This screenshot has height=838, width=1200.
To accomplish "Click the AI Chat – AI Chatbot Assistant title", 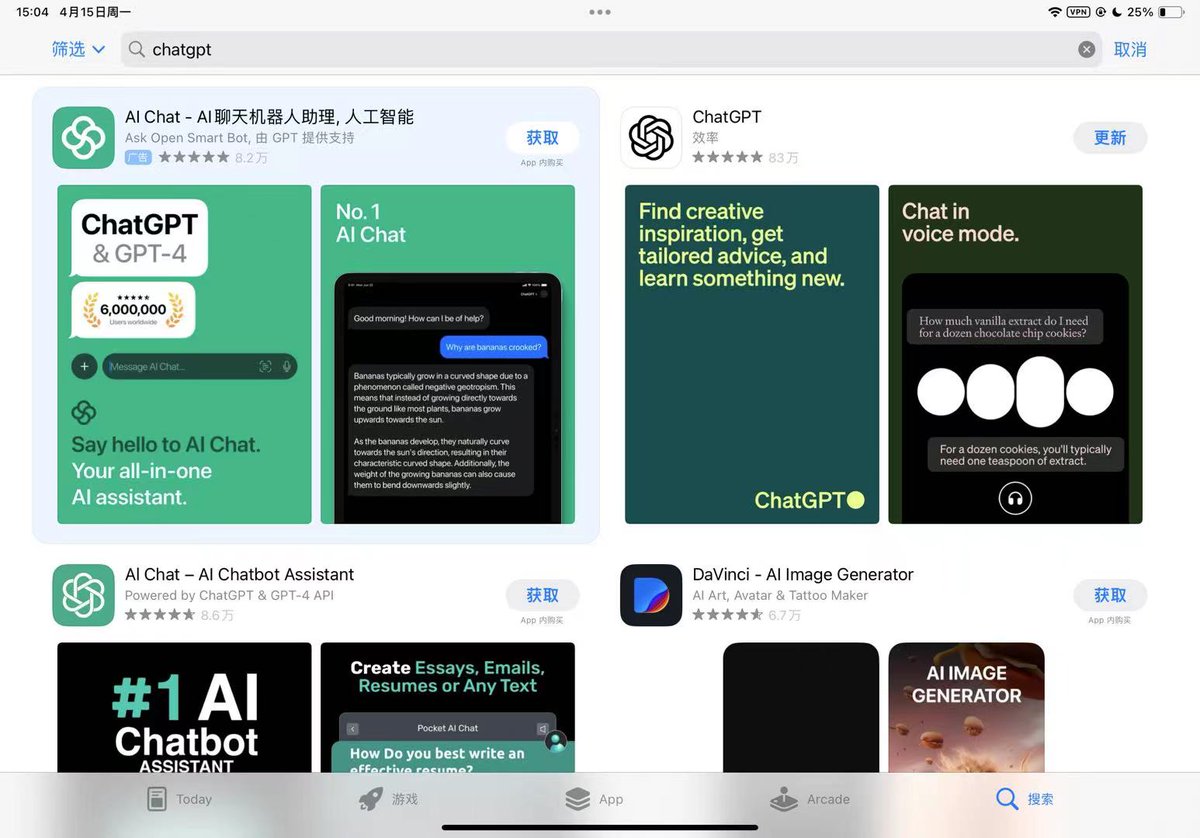I will [x=240, y=574].
